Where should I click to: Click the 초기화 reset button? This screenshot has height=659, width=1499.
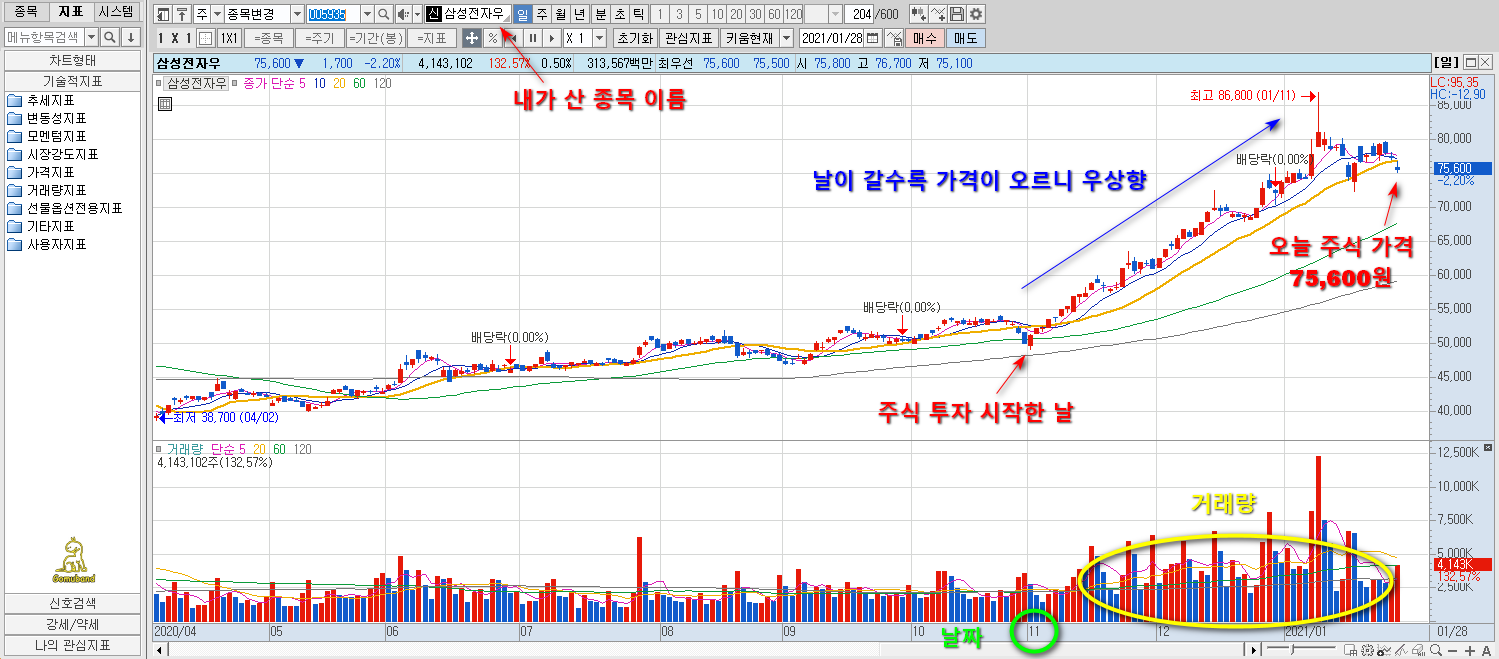pos(634,38)
